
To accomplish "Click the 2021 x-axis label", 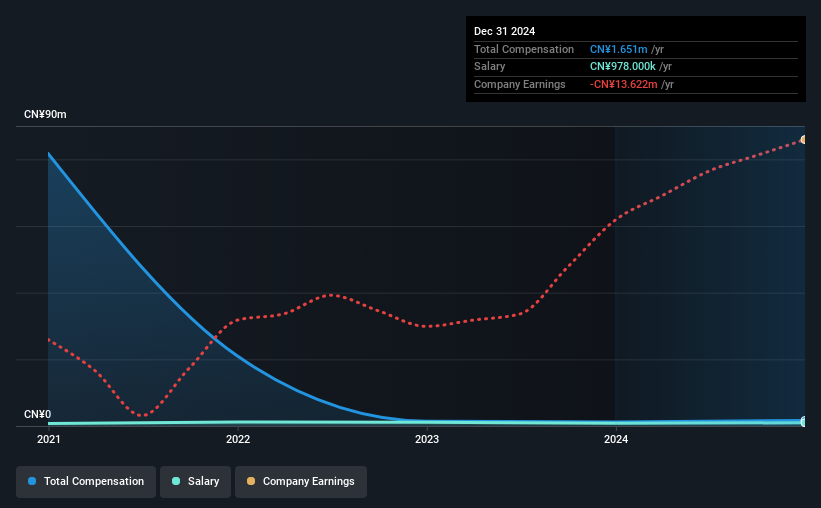I will [49, 439].
